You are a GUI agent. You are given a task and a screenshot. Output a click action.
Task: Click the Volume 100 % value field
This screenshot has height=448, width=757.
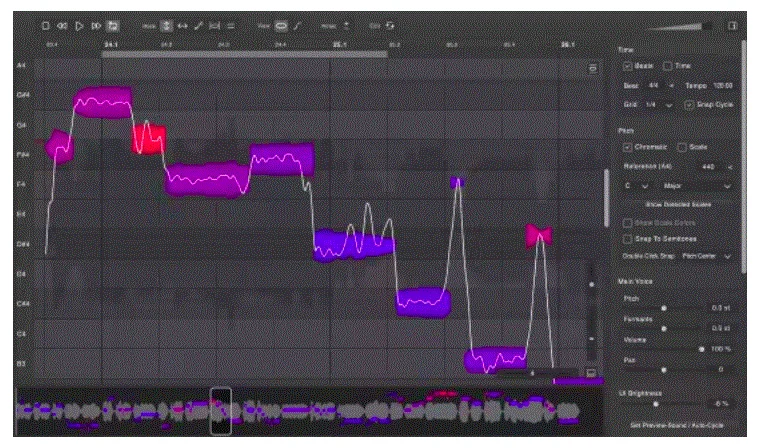point(720,349)
